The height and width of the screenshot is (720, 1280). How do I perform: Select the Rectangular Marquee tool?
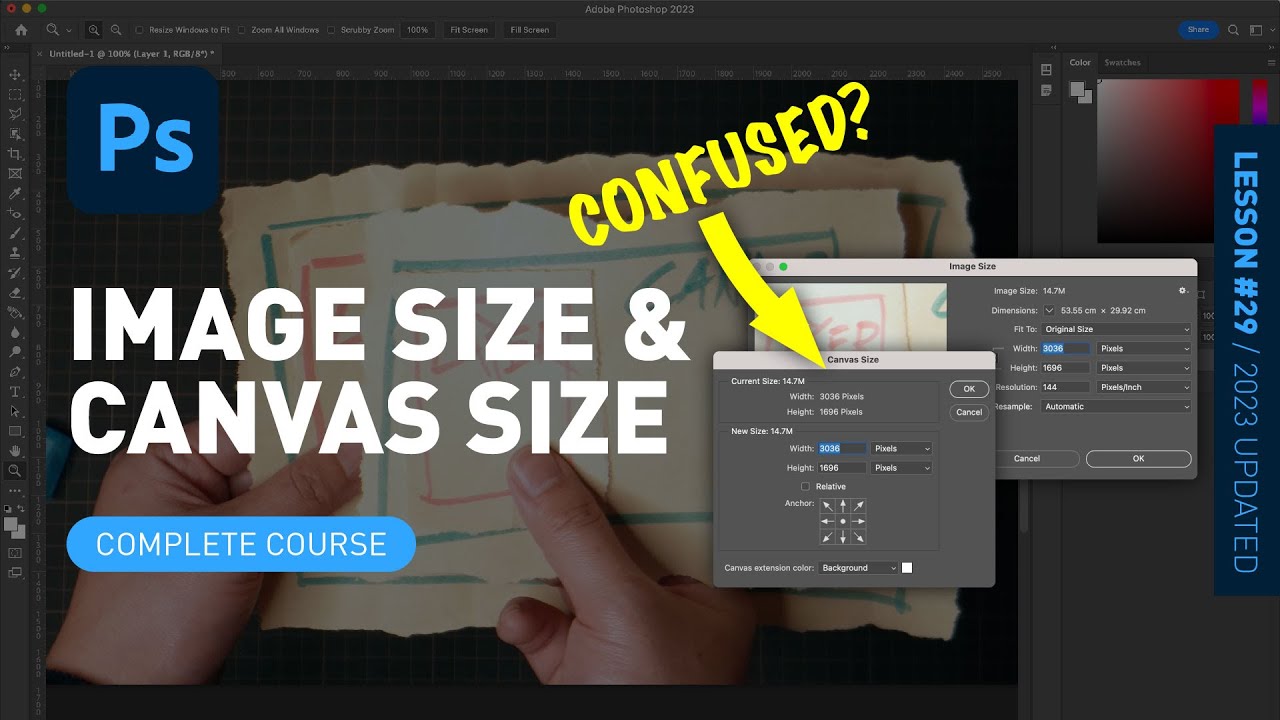pos(15,95)
